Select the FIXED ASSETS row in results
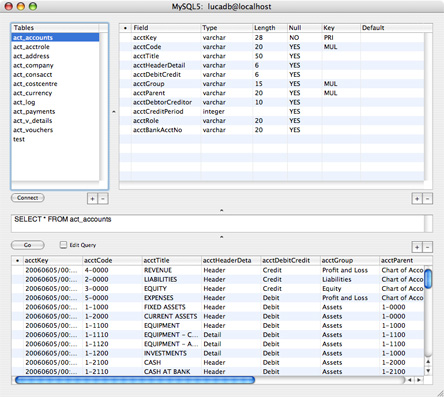Screen dimensions: 444x397 [218, 307]
